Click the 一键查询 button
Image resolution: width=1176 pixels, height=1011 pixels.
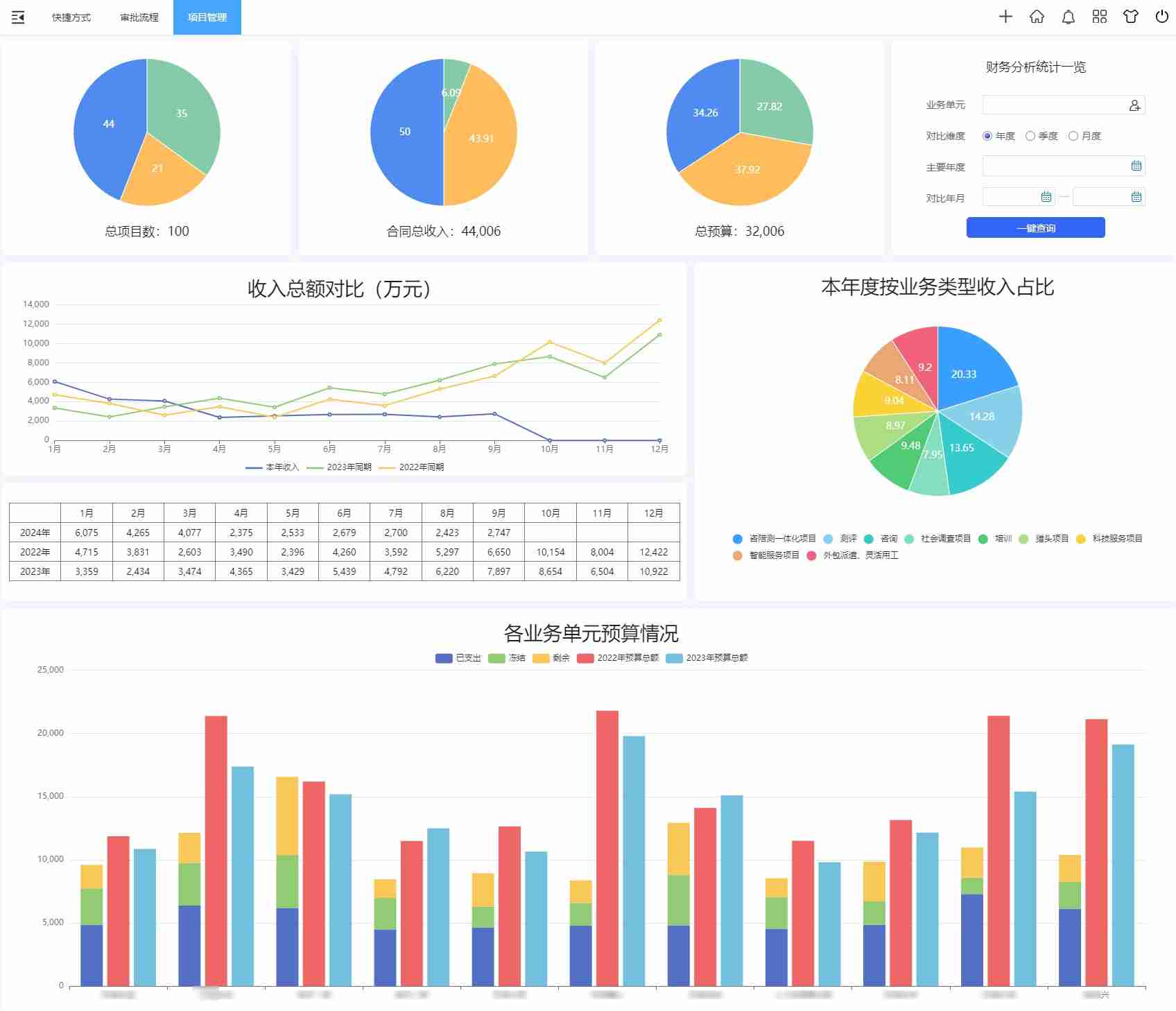[1035, 228]
